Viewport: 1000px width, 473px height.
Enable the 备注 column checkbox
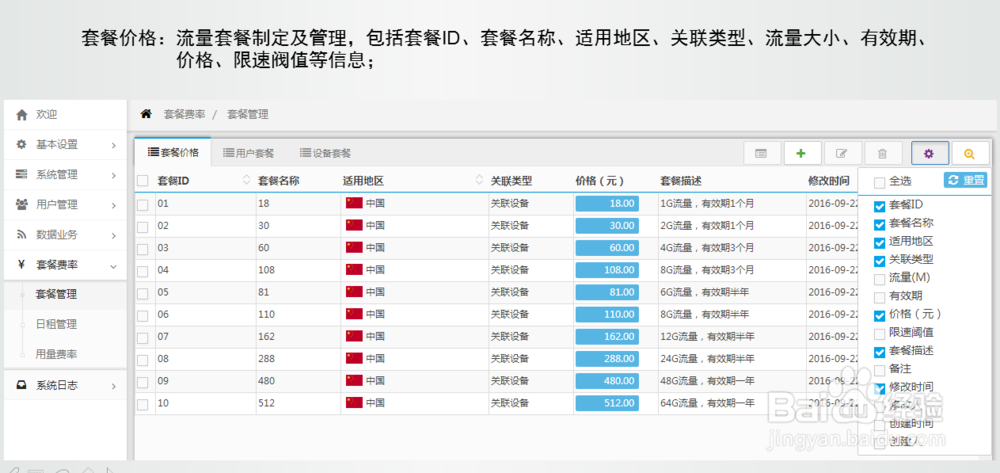click(x=879, y=370)
